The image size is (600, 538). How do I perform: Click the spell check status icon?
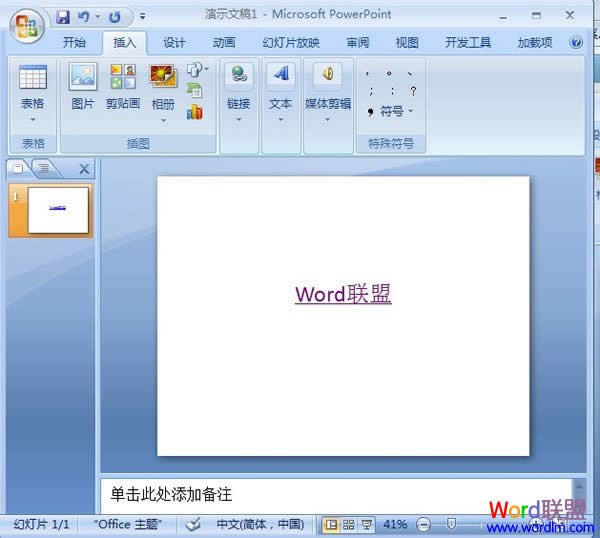pyautogui.click(x=193, y=524)
